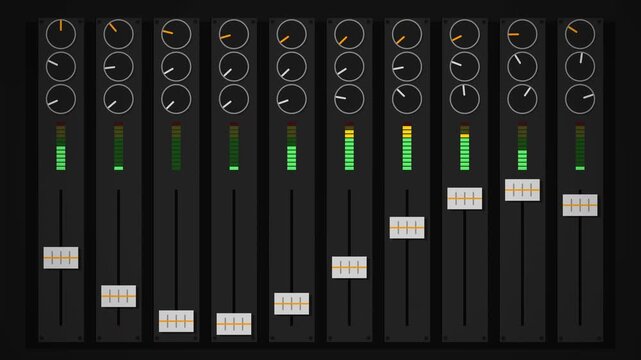This screenshot has height=360, width=641.
Task: Click the fader handle on channel 4
Action: tap(234, 324)
